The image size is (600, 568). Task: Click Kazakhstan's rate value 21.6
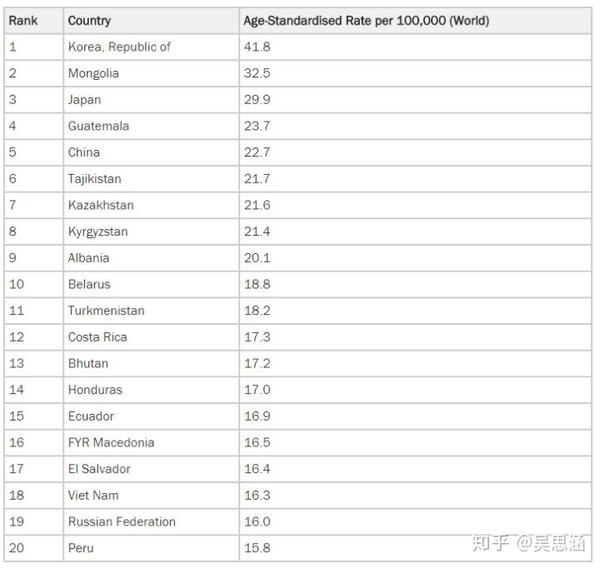tap(257, 206)
